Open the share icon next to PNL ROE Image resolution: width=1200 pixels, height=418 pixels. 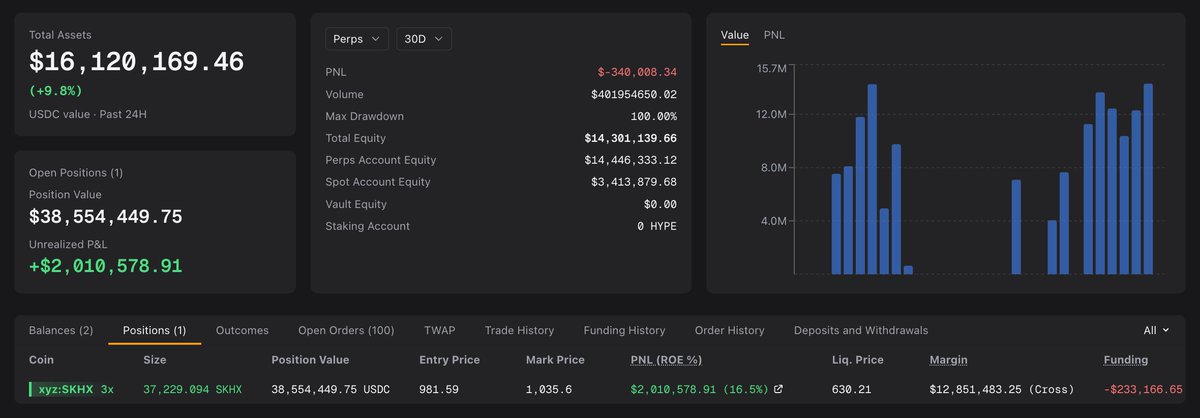pyautogui.click(x=779, y=389)
